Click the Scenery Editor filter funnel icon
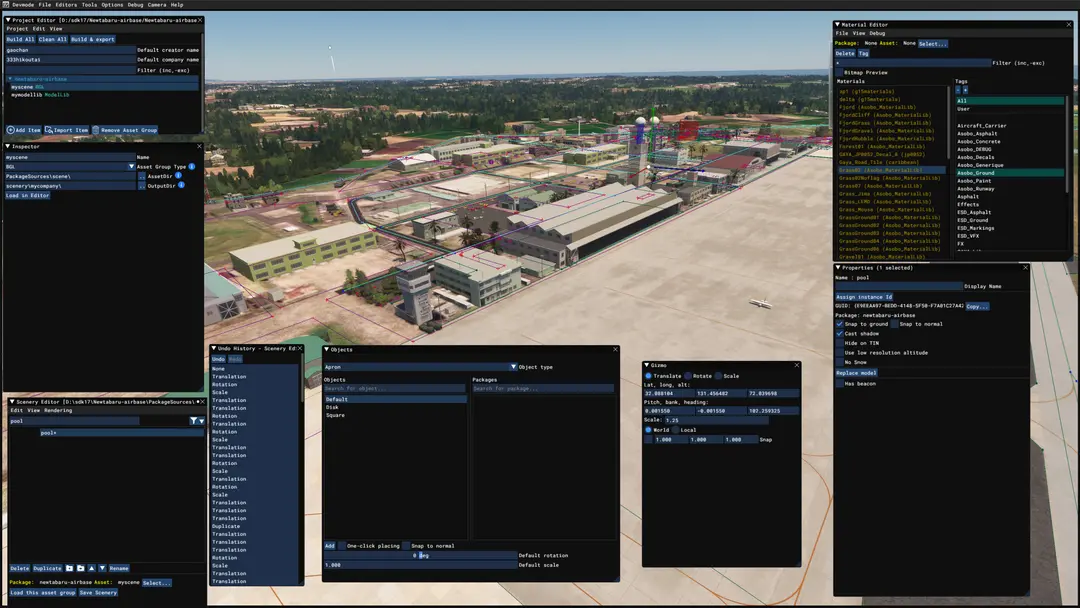This screenshot has height=608, width=1080. click(194, 421)
